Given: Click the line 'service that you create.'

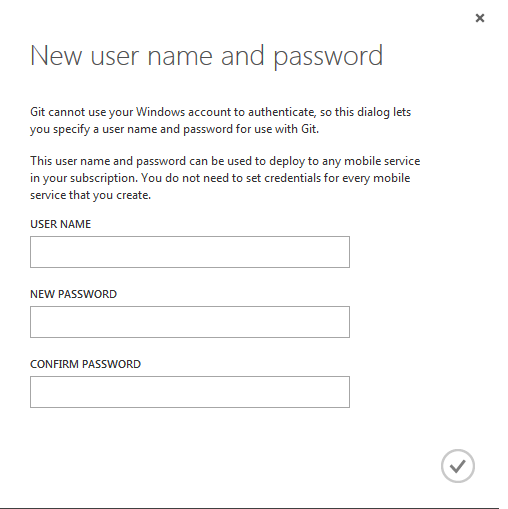Looking at the screenshot, I should click(x=90, y=195).
